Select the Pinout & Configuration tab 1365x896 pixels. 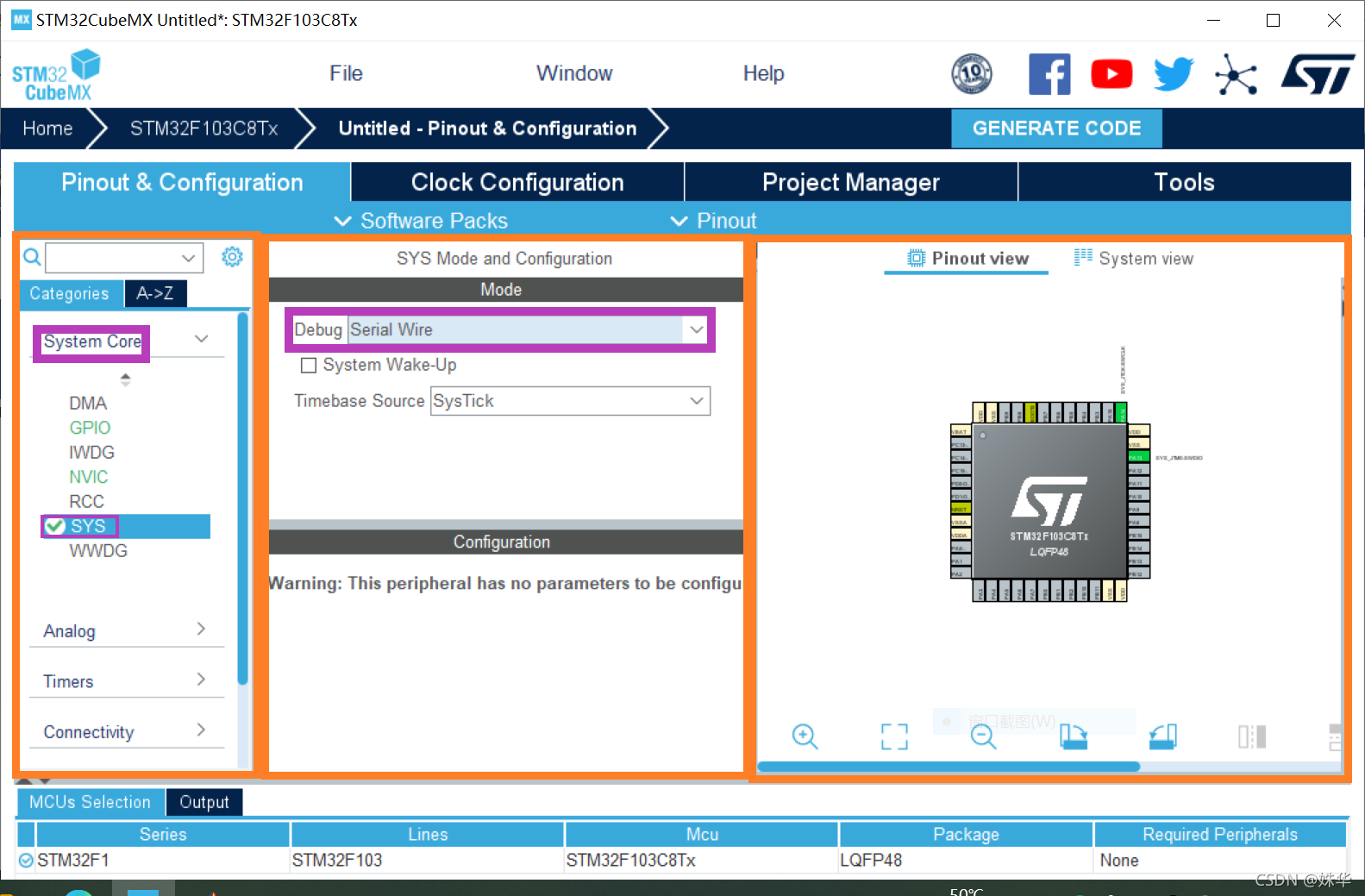[x=182, y=182]
